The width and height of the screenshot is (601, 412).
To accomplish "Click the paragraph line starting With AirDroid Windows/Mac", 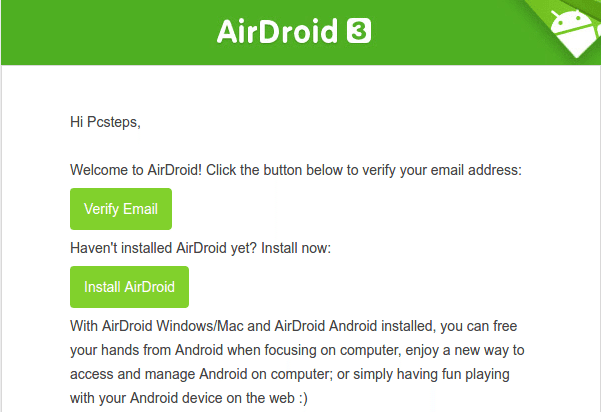I will point(294,326).
